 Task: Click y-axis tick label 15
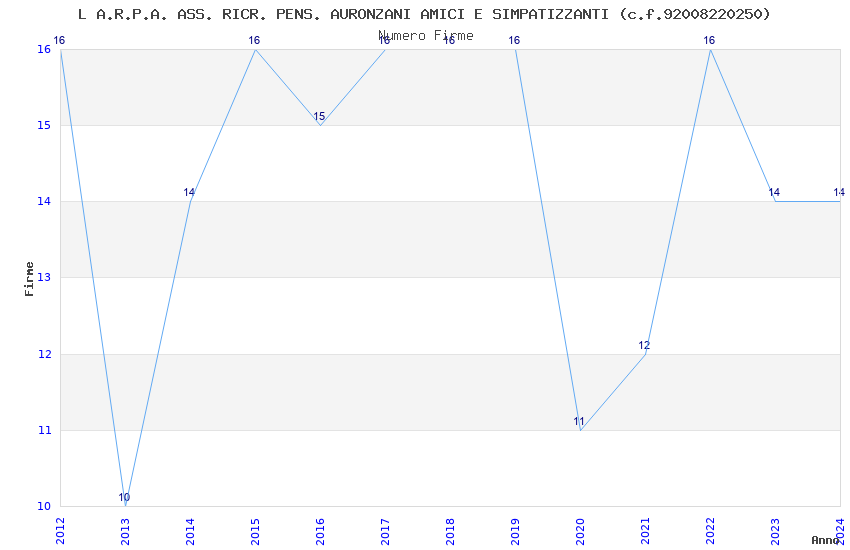[x=44, y=125]
